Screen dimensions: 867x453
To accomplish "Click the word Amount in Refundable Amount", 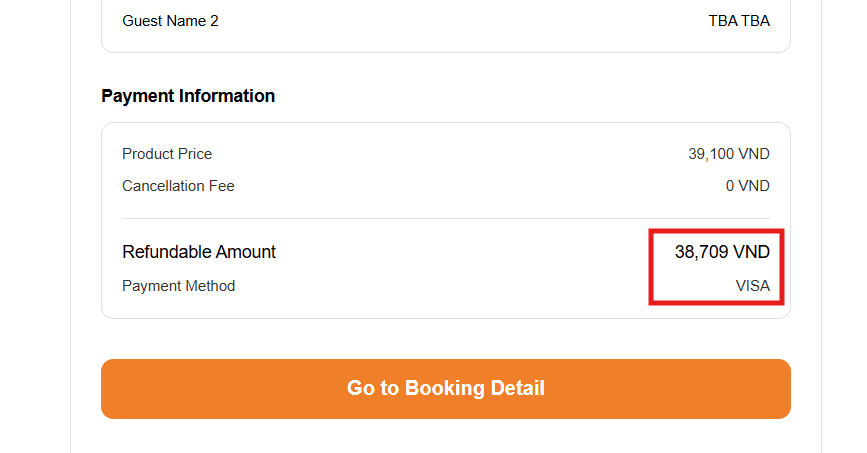I will coord(245,252).
